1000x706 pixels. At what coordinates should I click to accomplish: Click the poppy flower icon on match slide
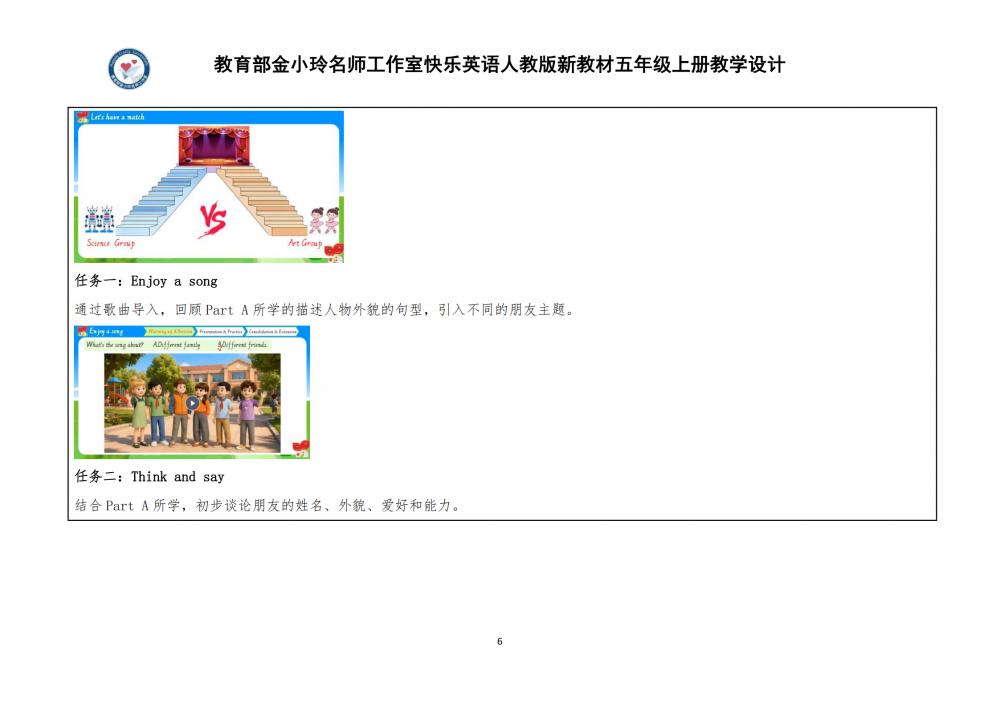click(334, 251)
